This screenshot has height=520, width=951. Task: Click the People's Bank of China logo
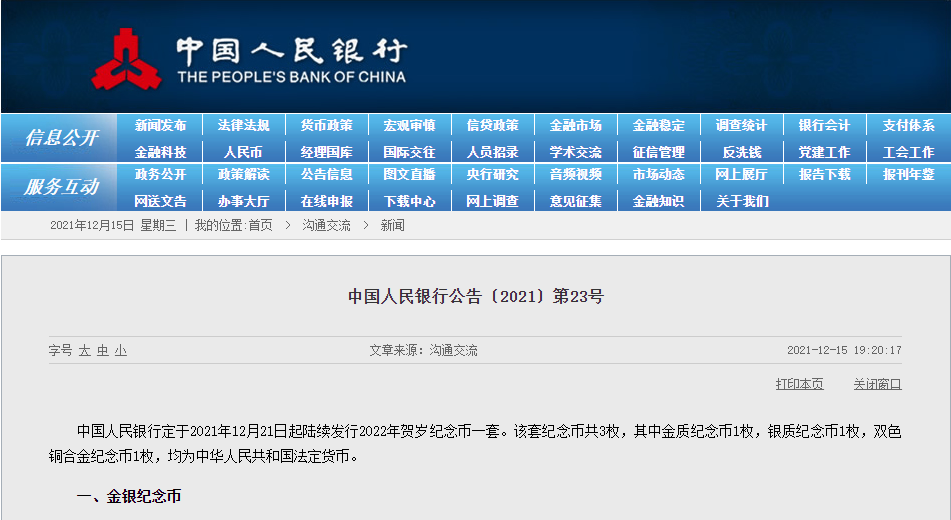point(249,59)
